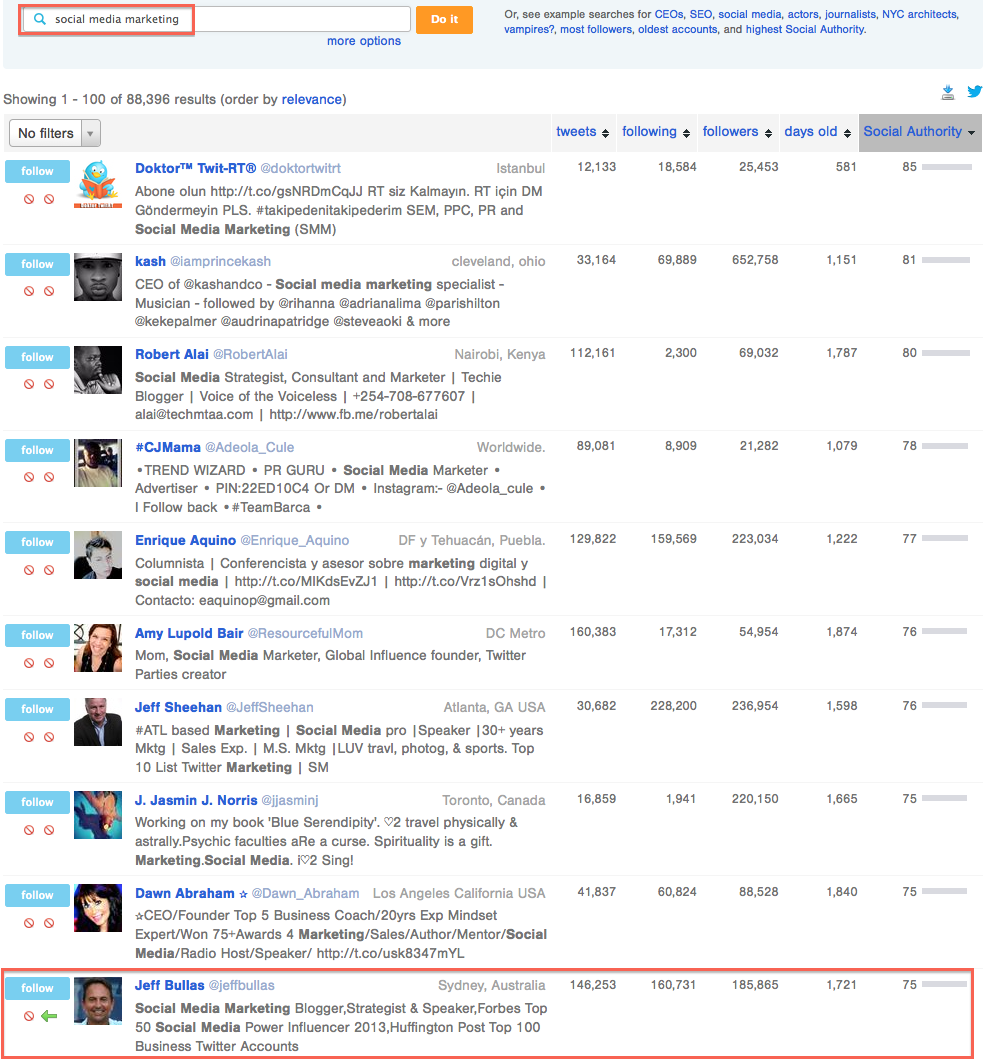Click the 112,161 tweets value for Robert Alai
989x1059 pixels.
592,353
